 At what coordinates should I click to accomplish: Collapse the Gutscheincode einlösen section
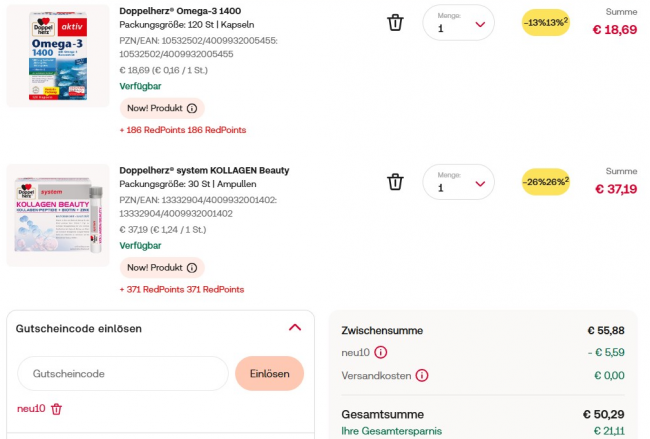point(294,327)
